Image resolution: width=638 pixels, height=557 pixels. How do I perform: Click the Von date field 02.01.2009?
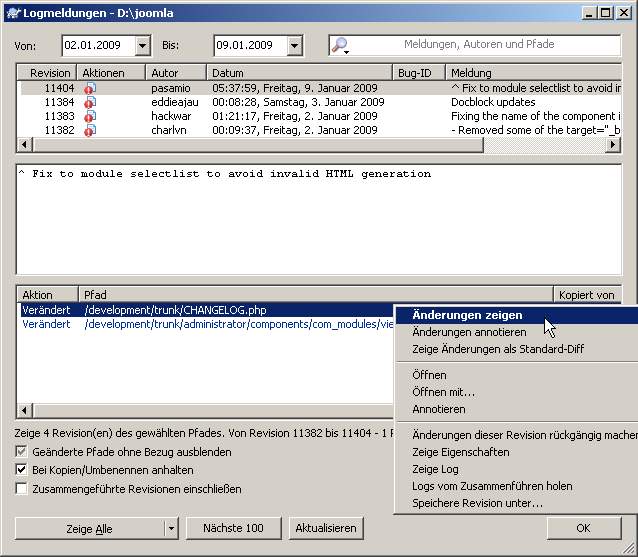(x=98, y=45)
